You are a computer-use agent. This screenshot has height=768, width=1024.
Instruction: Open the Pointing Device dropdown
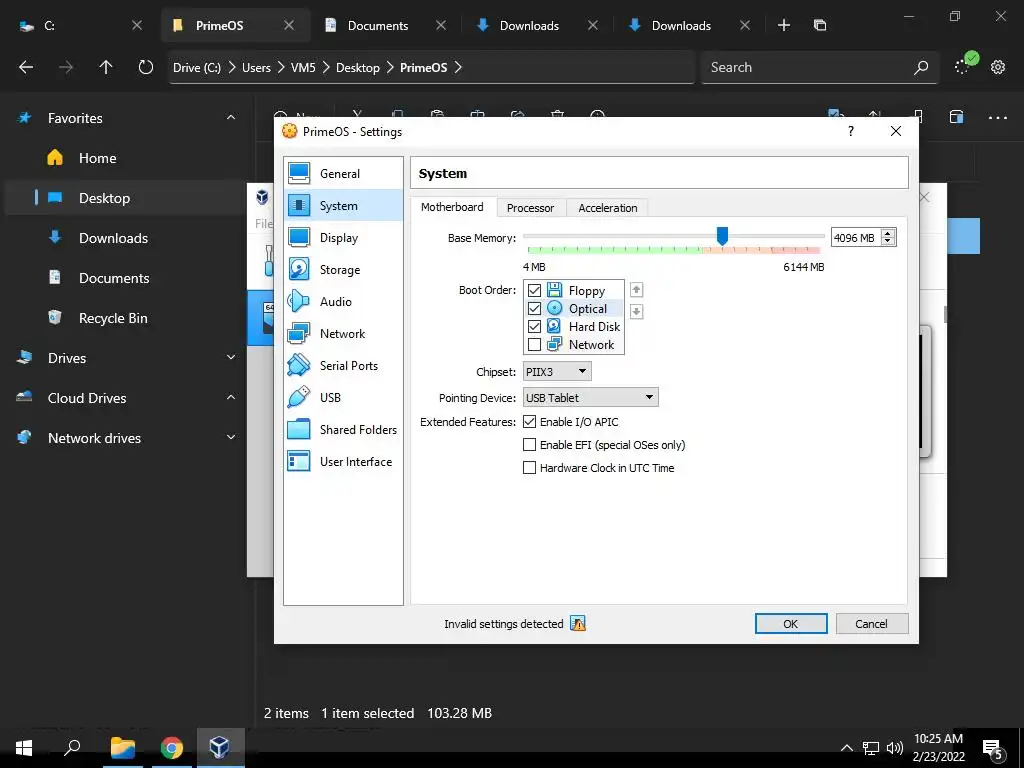(x=590, y=398)
